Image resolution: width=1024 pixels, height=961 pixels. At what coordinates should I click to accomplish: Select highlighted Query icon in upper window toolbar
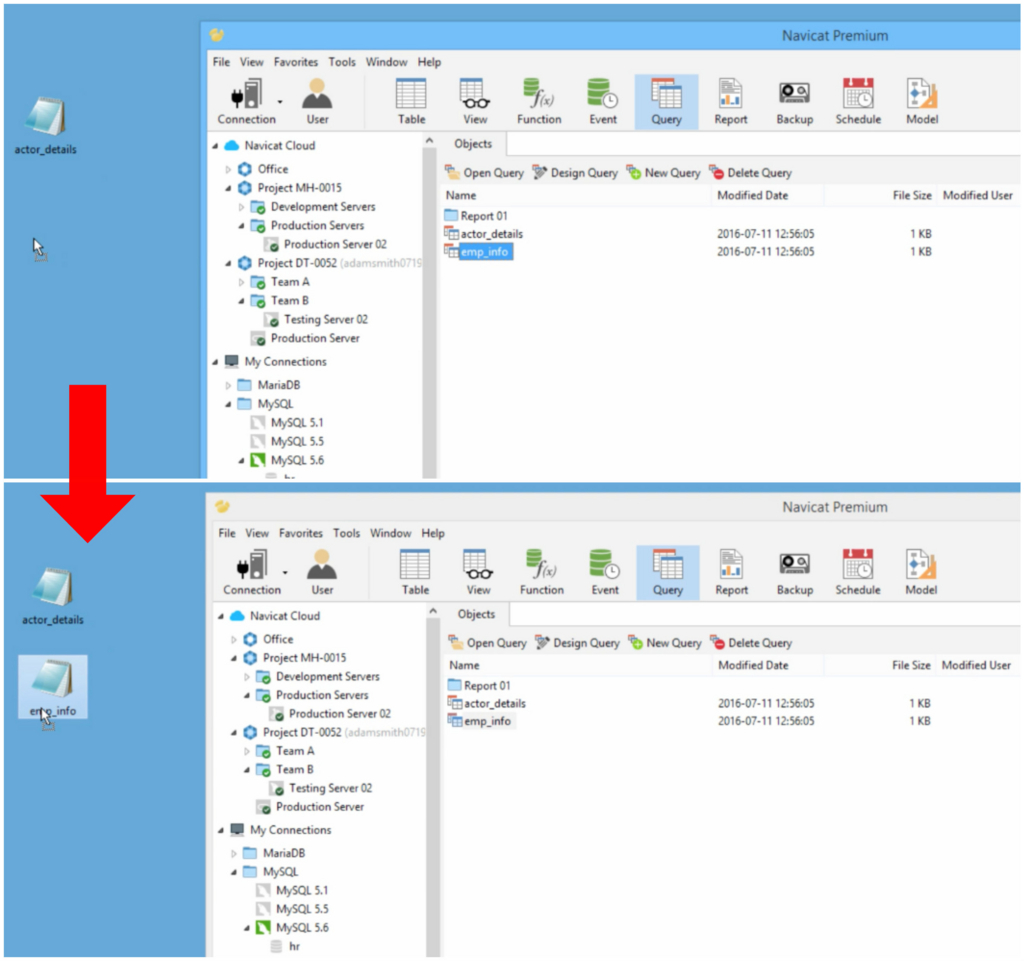[666, 101]
